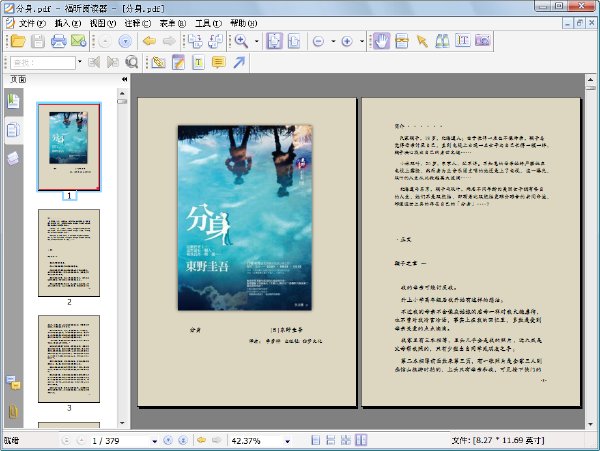Collapse the 页面 panel with double arrow
The width and height of the screenshot is (600, 451).
[124, 79]
